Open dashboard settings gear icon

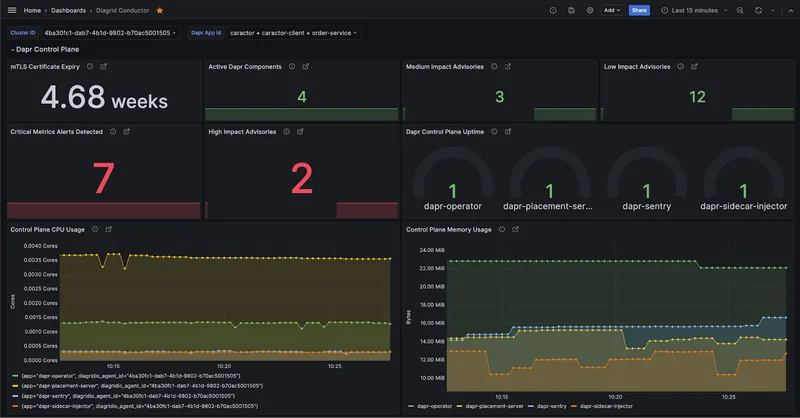click(589, 10)
